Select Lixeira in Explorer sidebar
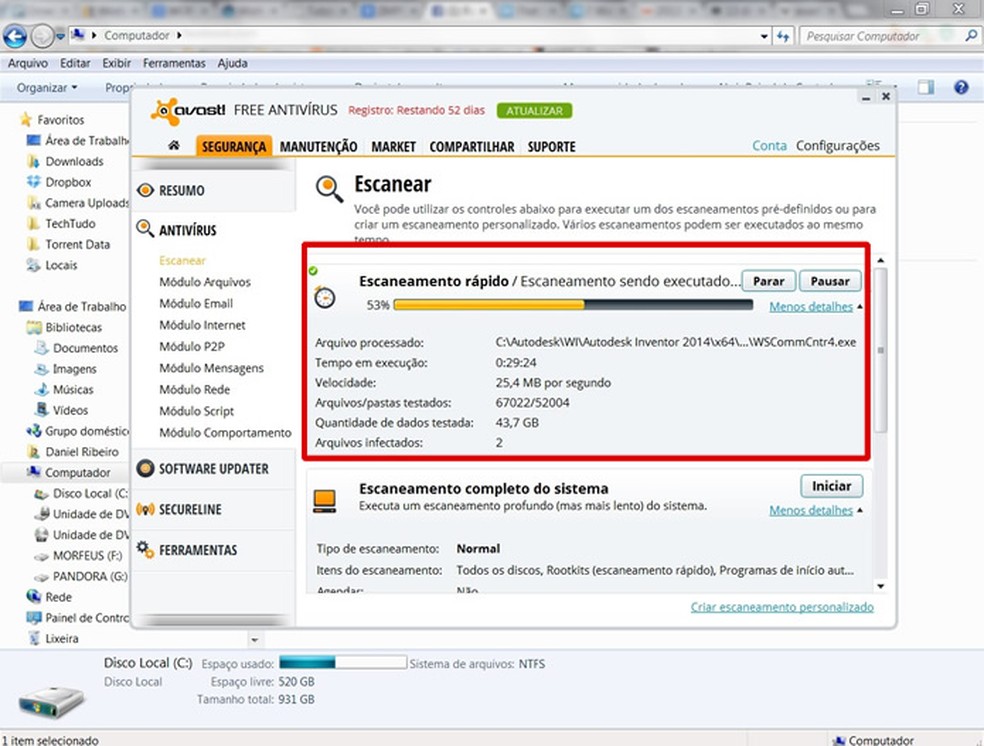 pyautogui.click(x=62, y=638)
